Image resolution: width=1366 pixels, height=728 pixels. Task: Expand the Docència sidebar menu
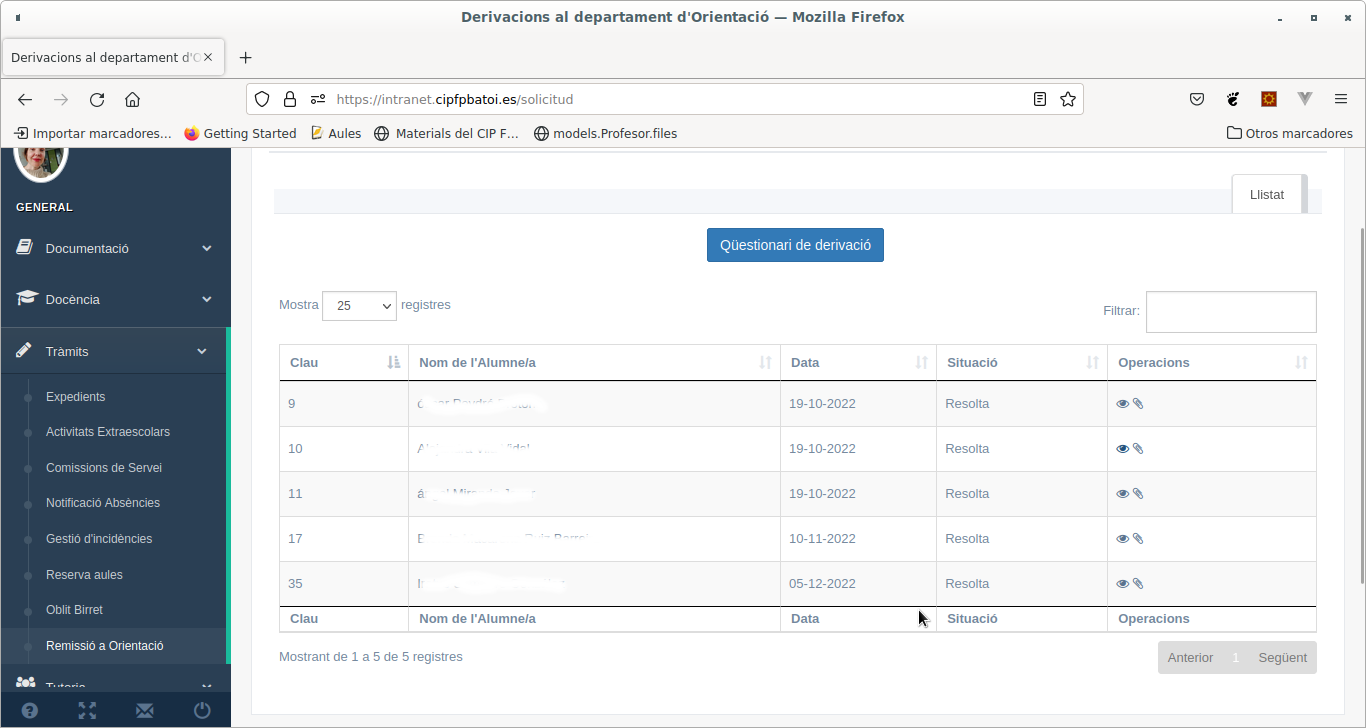[x=115, y=299]
